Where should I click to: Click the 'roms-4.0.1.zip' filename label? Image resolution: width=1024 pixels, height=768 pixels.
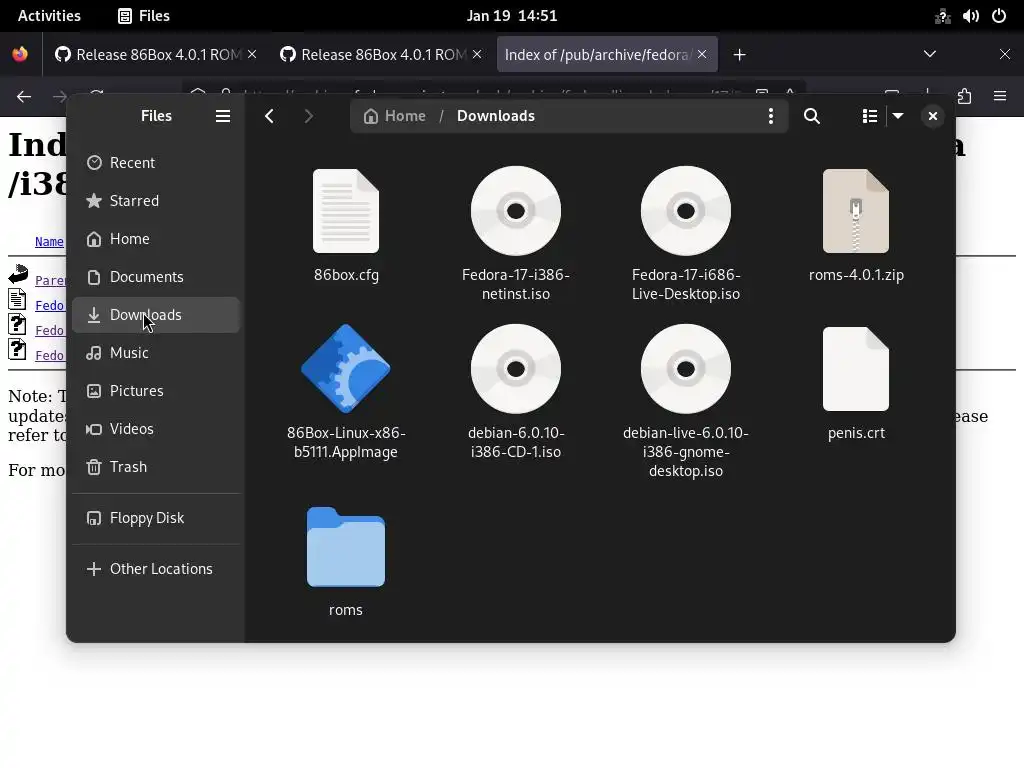point(856,275)
